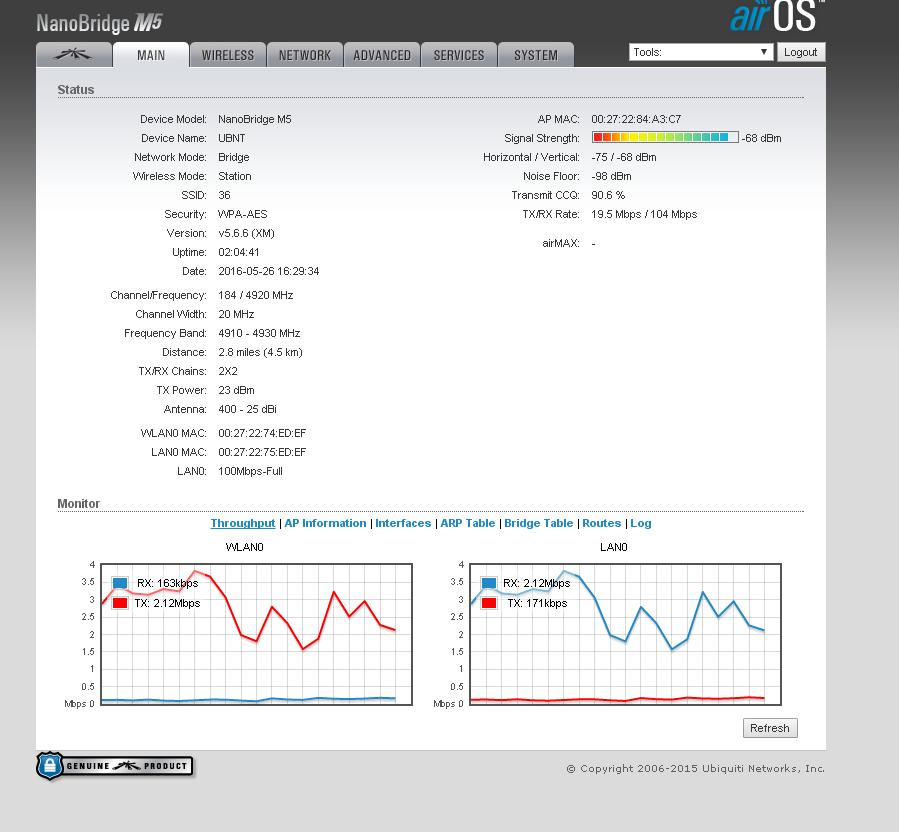Select TX/RX Rate value 19.5 Mbps / 104 Mbps
This screenshot has height=832, width=899.
[644, 214]
